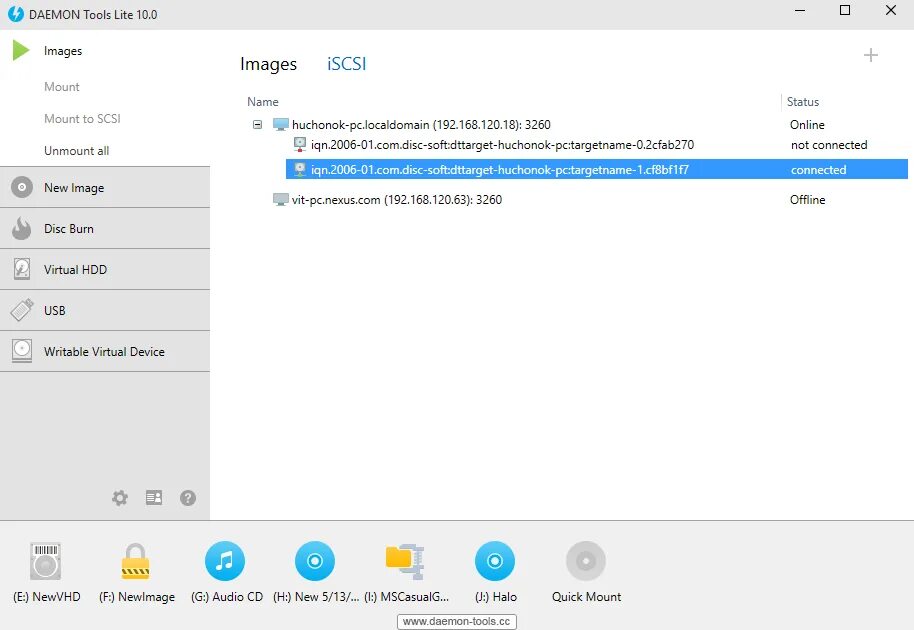Click the connected status in the highlighted row
This screenshot has height=630, width=914.
(818, 170)
